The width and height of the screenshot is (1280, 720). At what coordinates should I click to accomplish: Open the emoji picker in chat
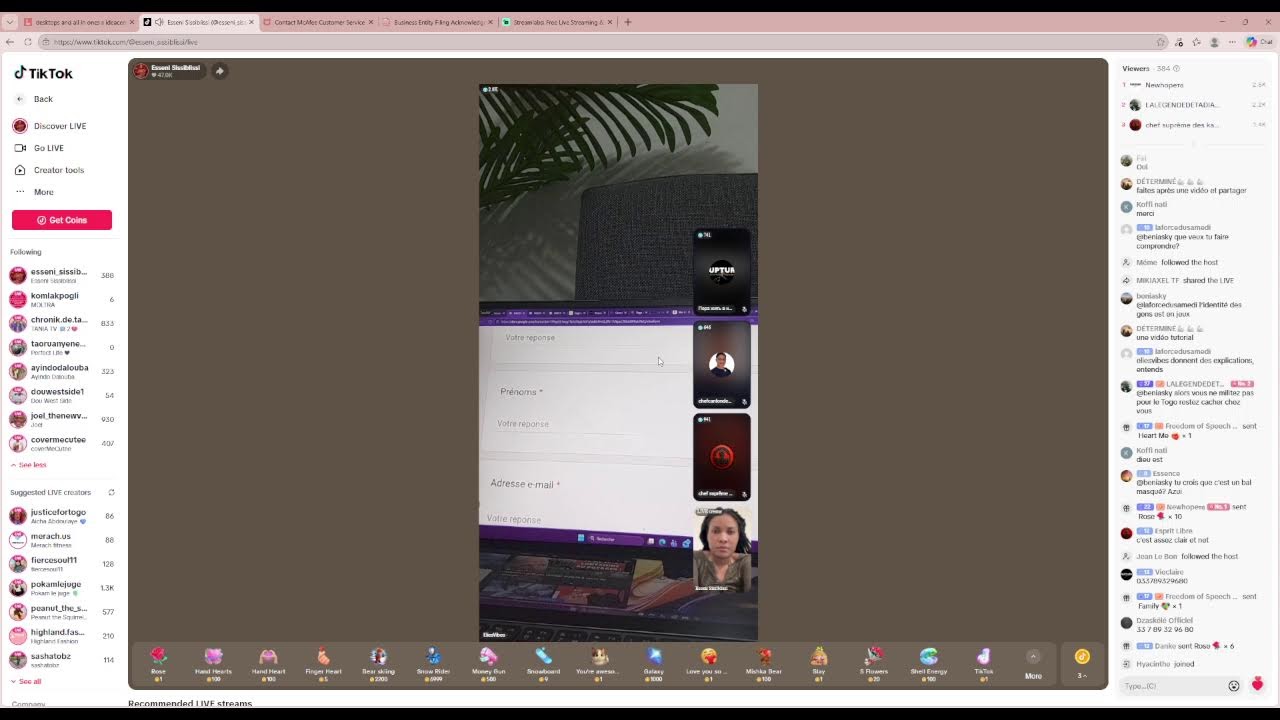click(1233, 686)
